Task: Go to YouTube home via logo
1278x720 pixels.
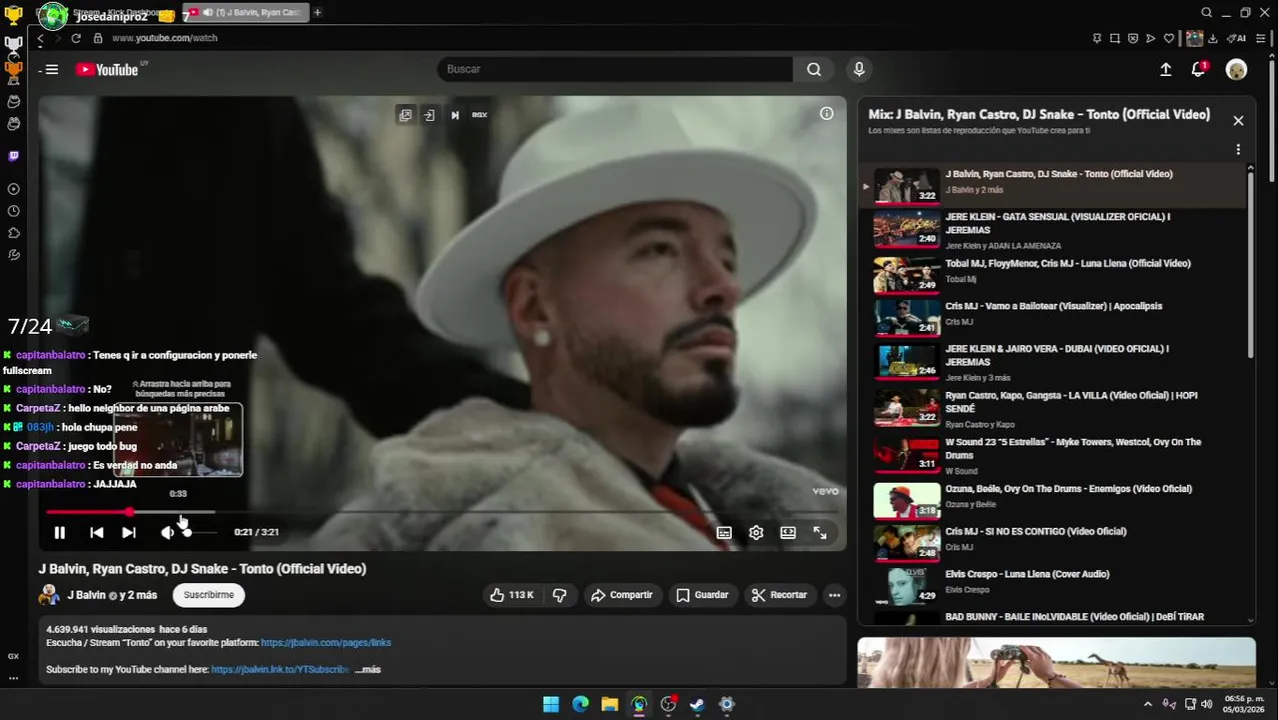Action: point(109,69)
